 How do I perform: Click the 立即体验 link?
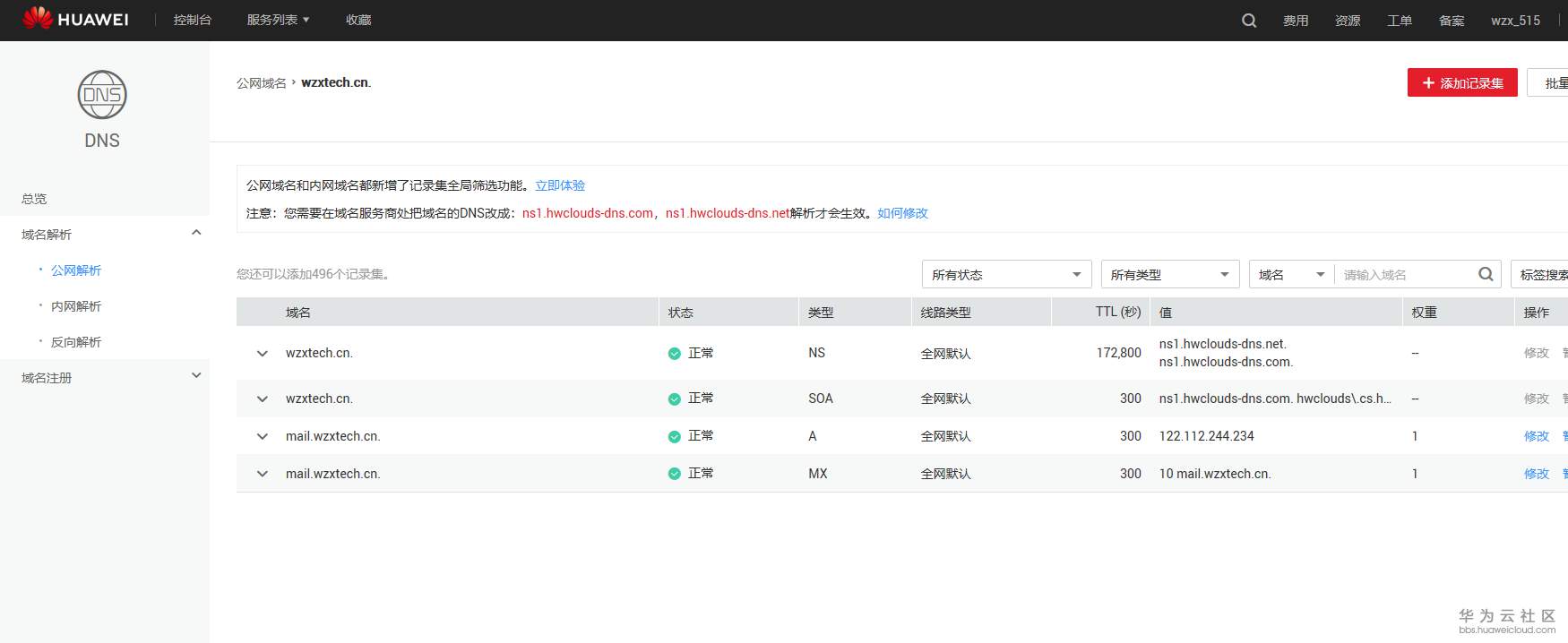click(560, 185)
